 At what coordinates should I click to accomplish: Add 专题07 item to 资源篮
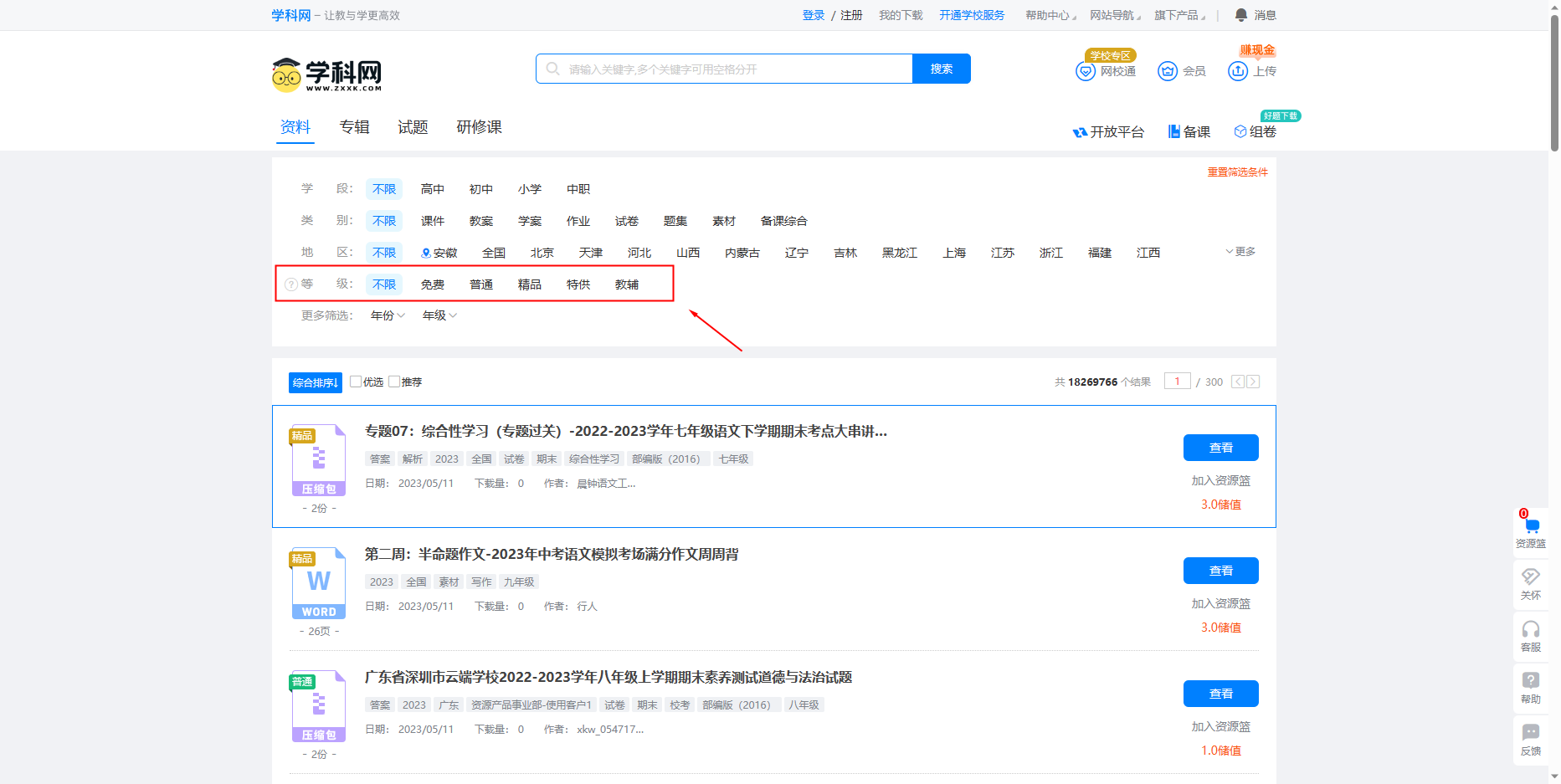click(x=1221, y=480)
